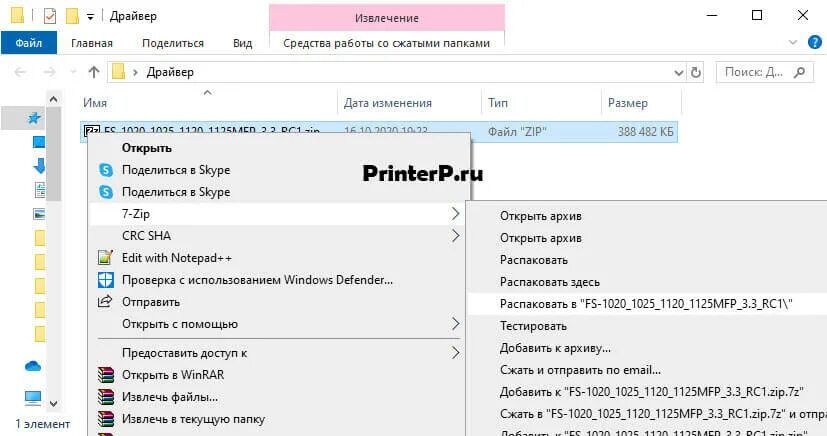The height and width of the screenshot is (436, 827).
Task: Click New folder icon in quick access toolbar
Action: pyautogui.click(x=72, y=16)
